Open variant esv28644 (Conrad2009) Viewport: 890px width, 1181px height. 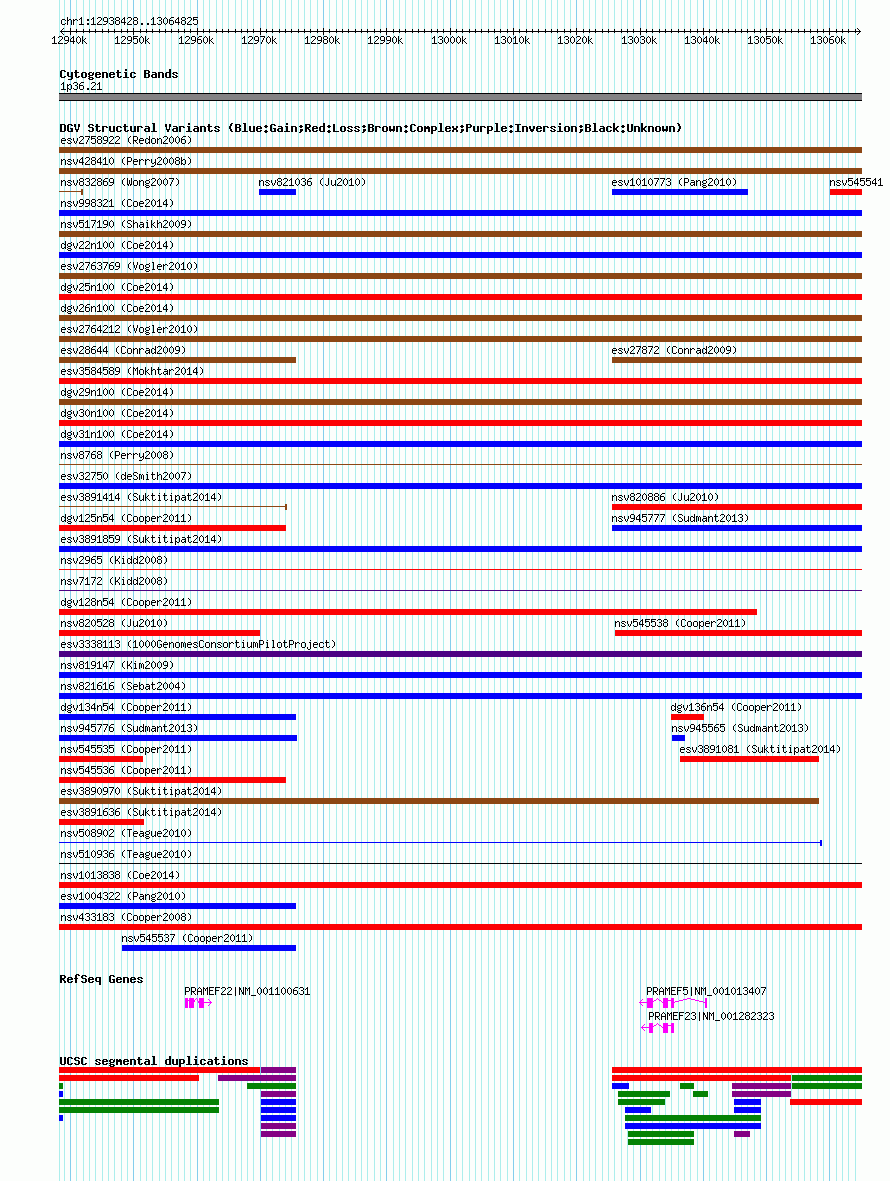tap(123, 350)
